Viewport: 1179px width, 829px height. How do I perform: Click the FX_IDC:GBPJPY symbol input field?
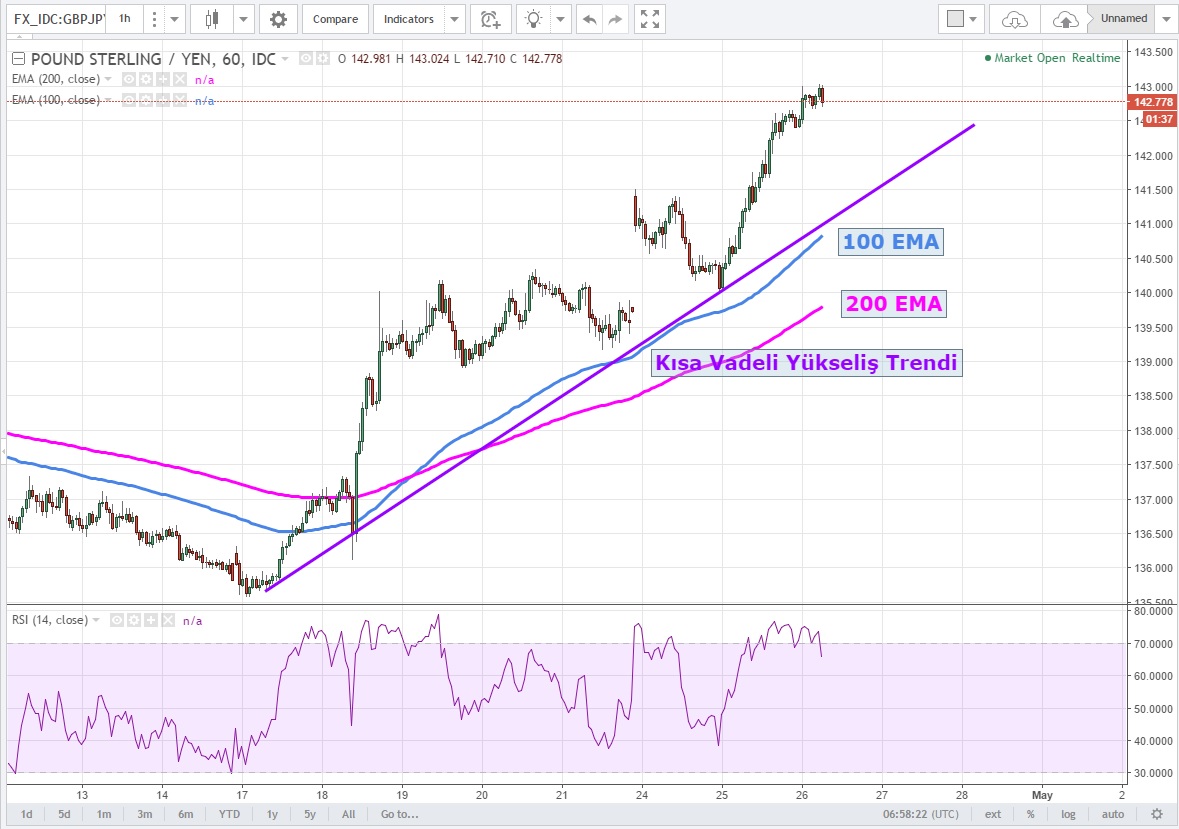tap(53, 19)
